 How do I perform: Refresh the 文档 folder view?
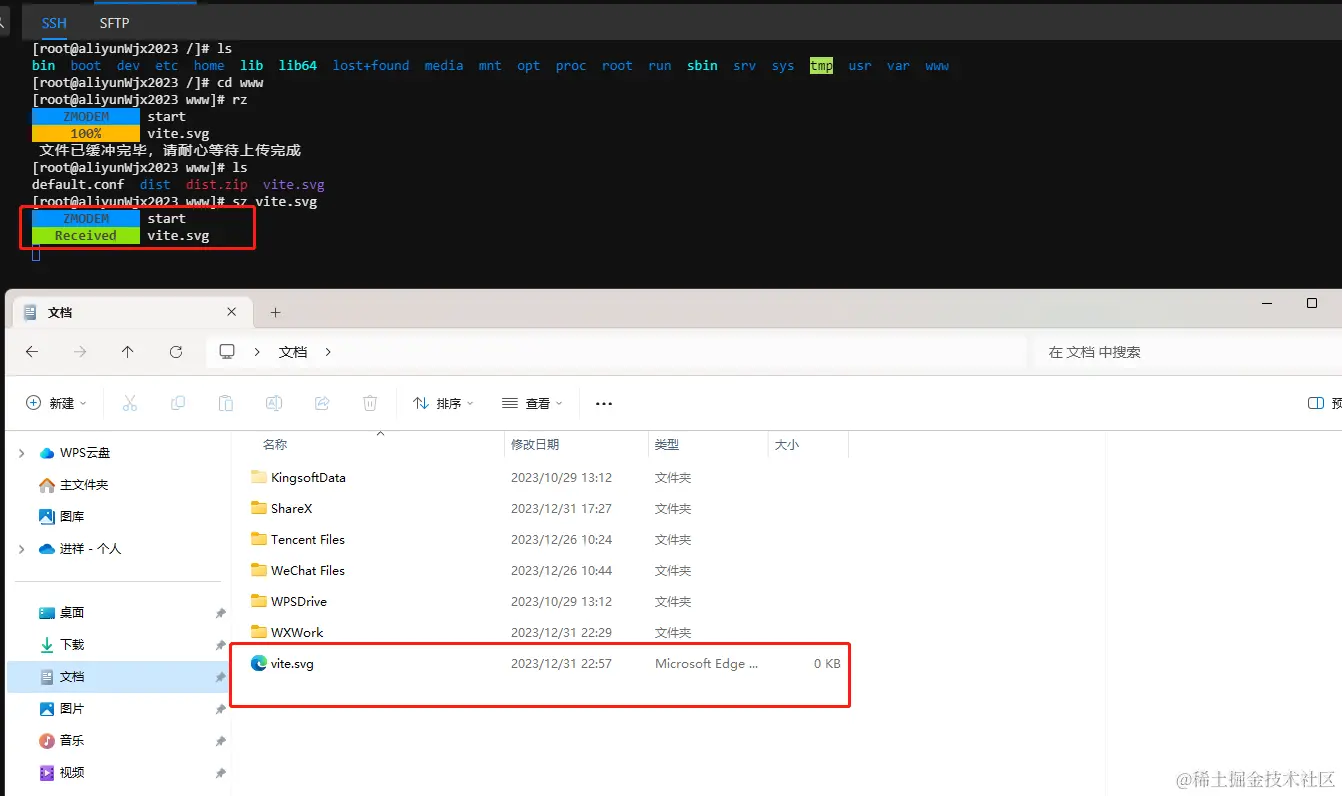tap(176, 352)
